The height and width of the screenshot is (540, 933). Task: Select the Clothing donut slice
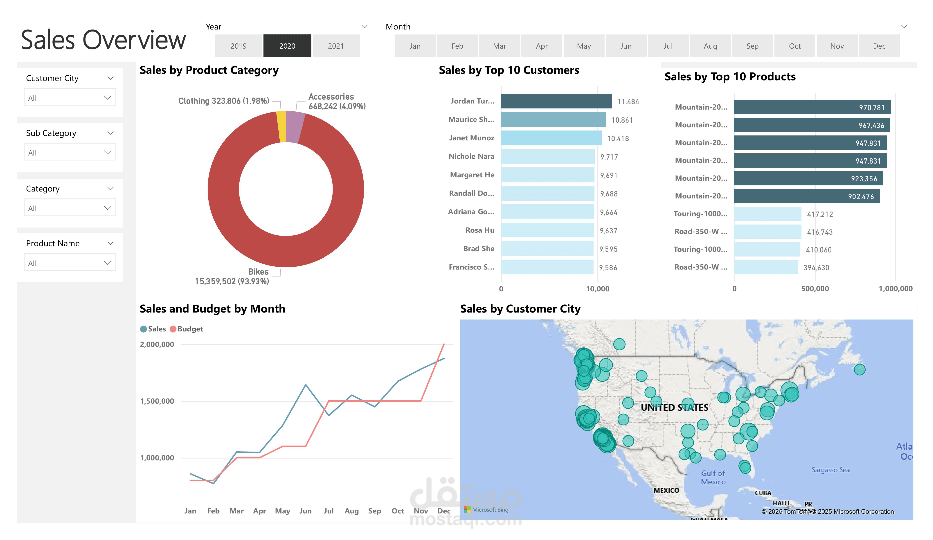[x=281, y=127]
